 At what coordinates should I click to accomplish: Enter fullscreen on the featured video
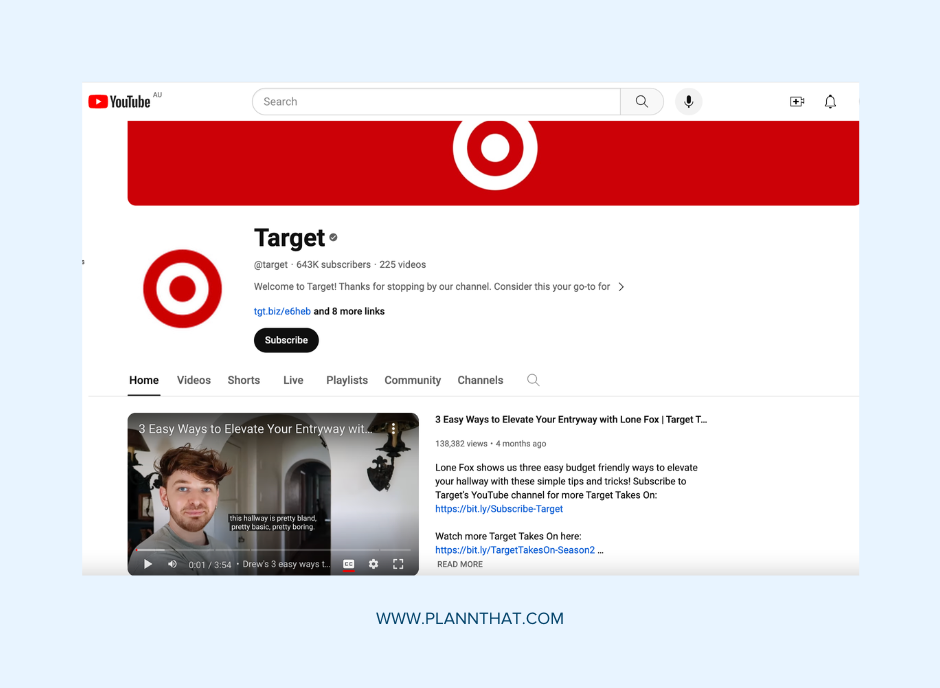[x=398, y=564]
